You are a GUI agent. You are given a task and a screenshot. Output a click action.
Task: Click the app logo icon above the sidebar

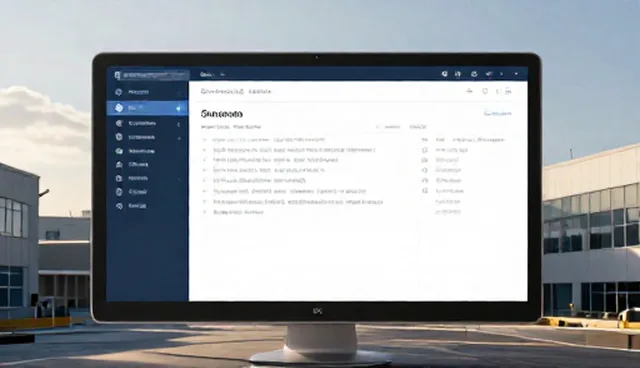[118, 75]
